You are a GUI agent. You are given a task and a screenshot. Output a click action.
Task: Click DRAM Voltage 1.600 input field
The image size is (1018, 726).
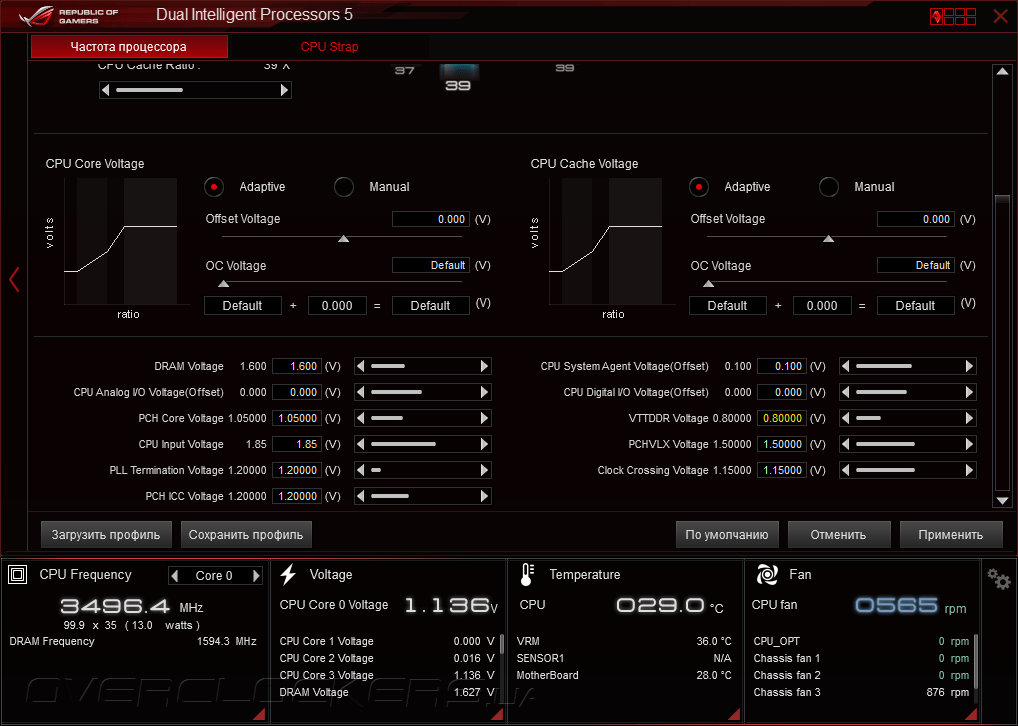click(x=297, y=366)
